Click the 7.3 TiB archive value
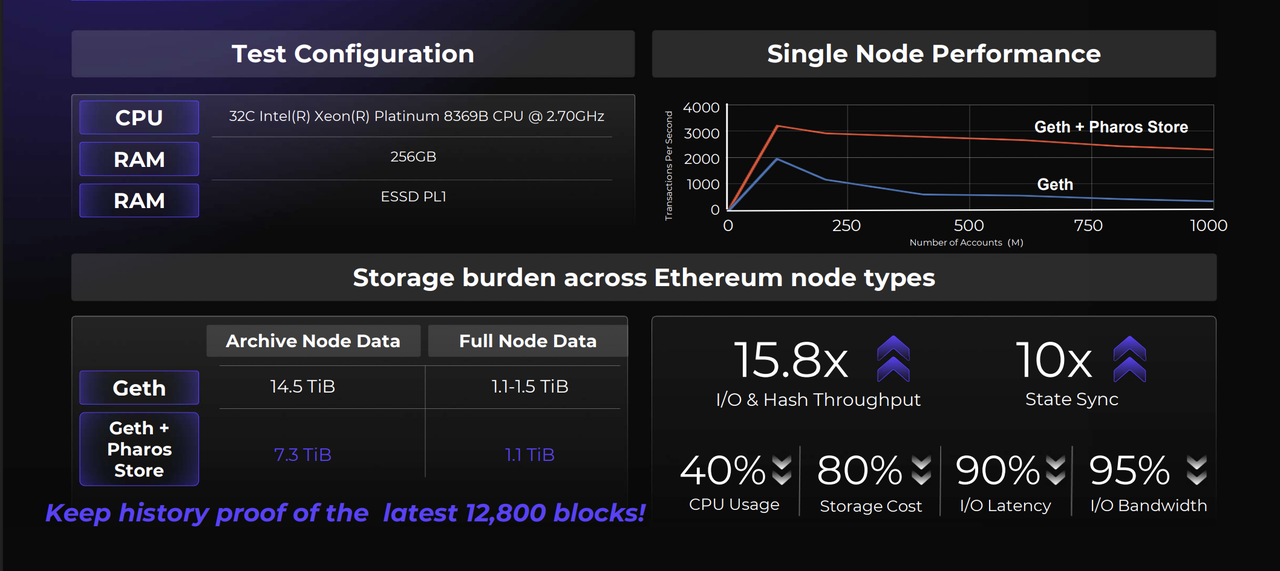This screenshot has width=1280, height=571. click(x=302, y=454)
